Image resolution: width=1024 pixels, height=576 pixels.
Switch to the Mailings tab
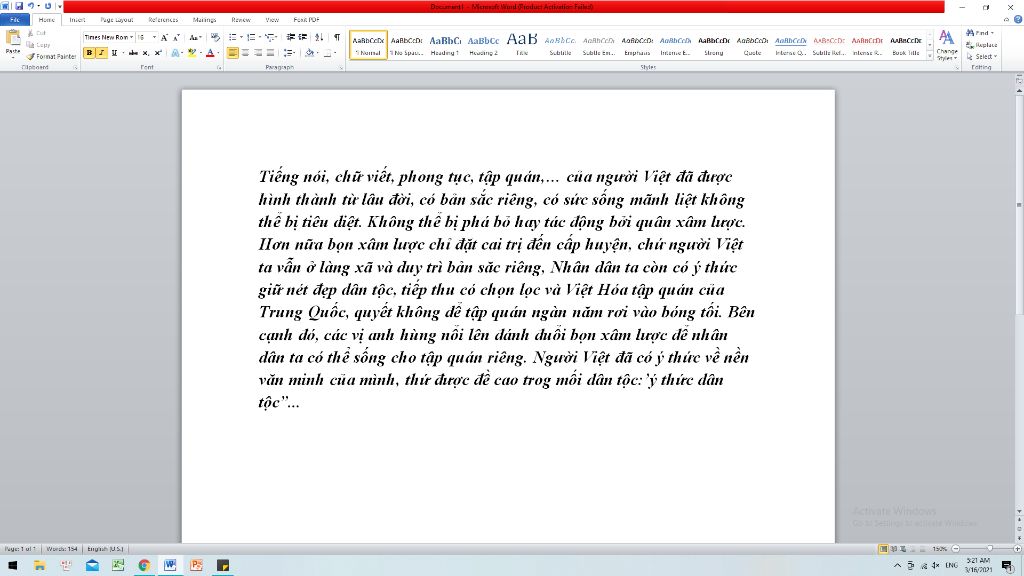click(204, 20)
